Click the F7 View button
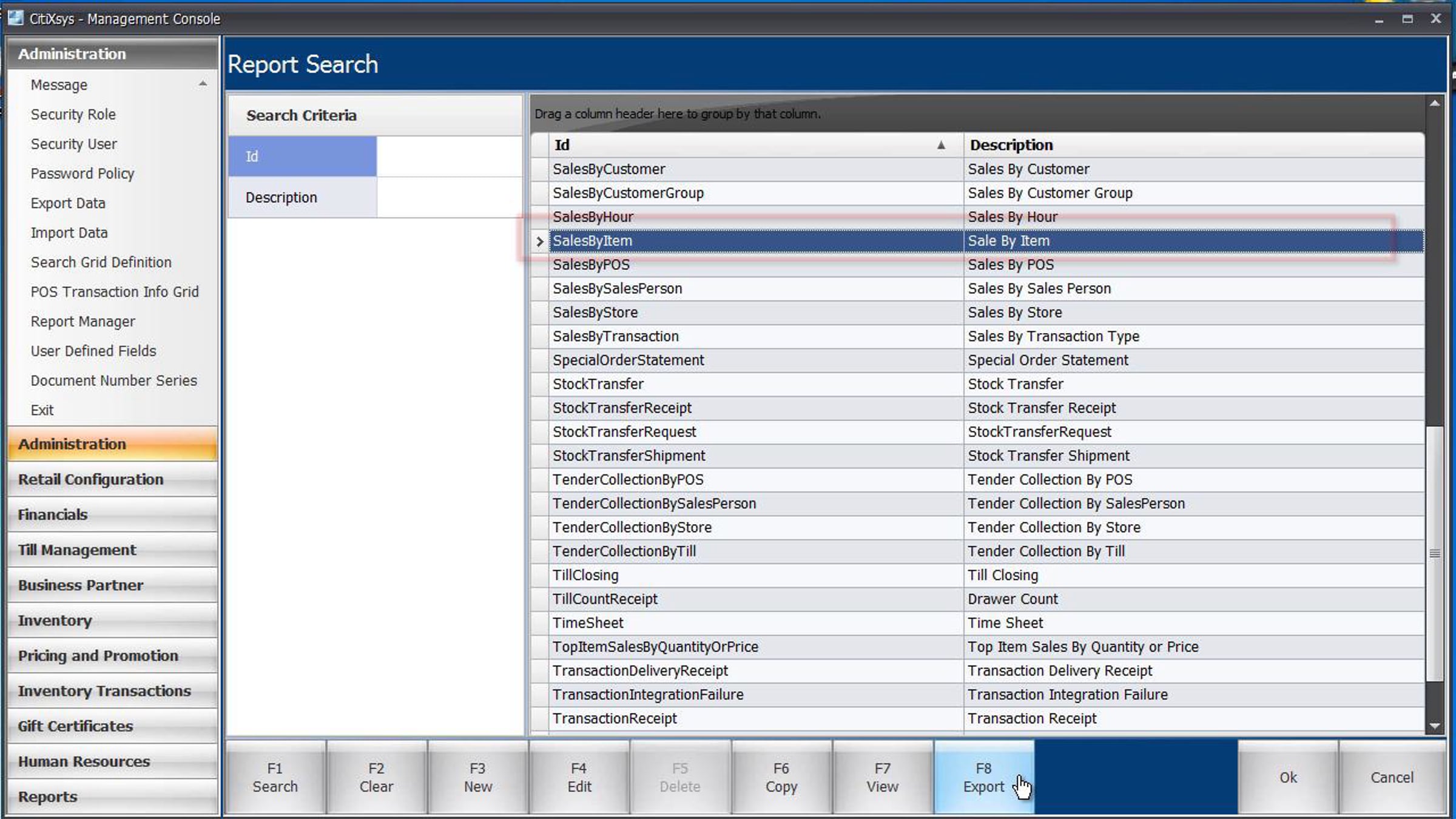Screen dimensions: 1456x819 882,777
